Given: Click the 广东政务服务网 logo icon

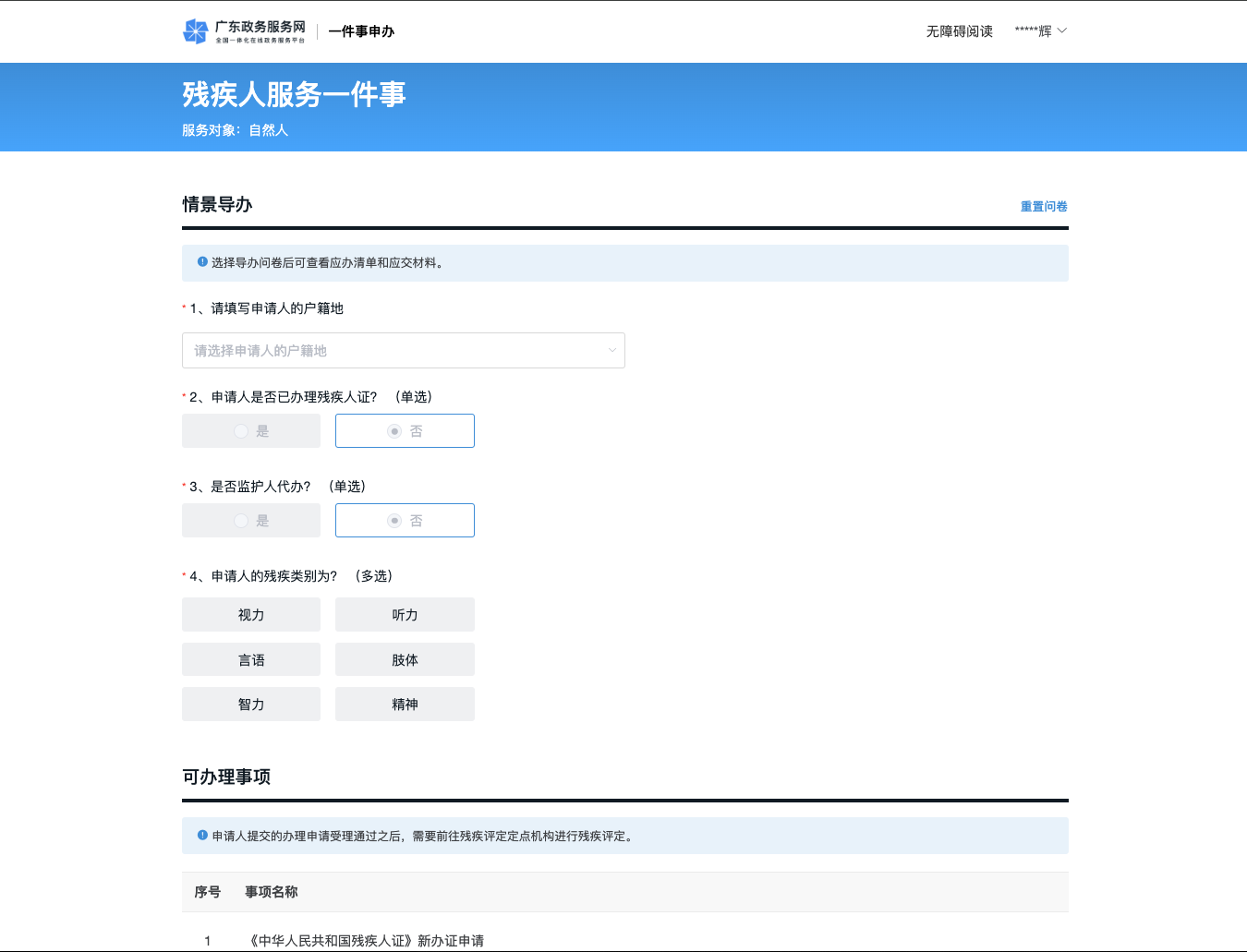Looking at the screenshot, I should point(195,31).
